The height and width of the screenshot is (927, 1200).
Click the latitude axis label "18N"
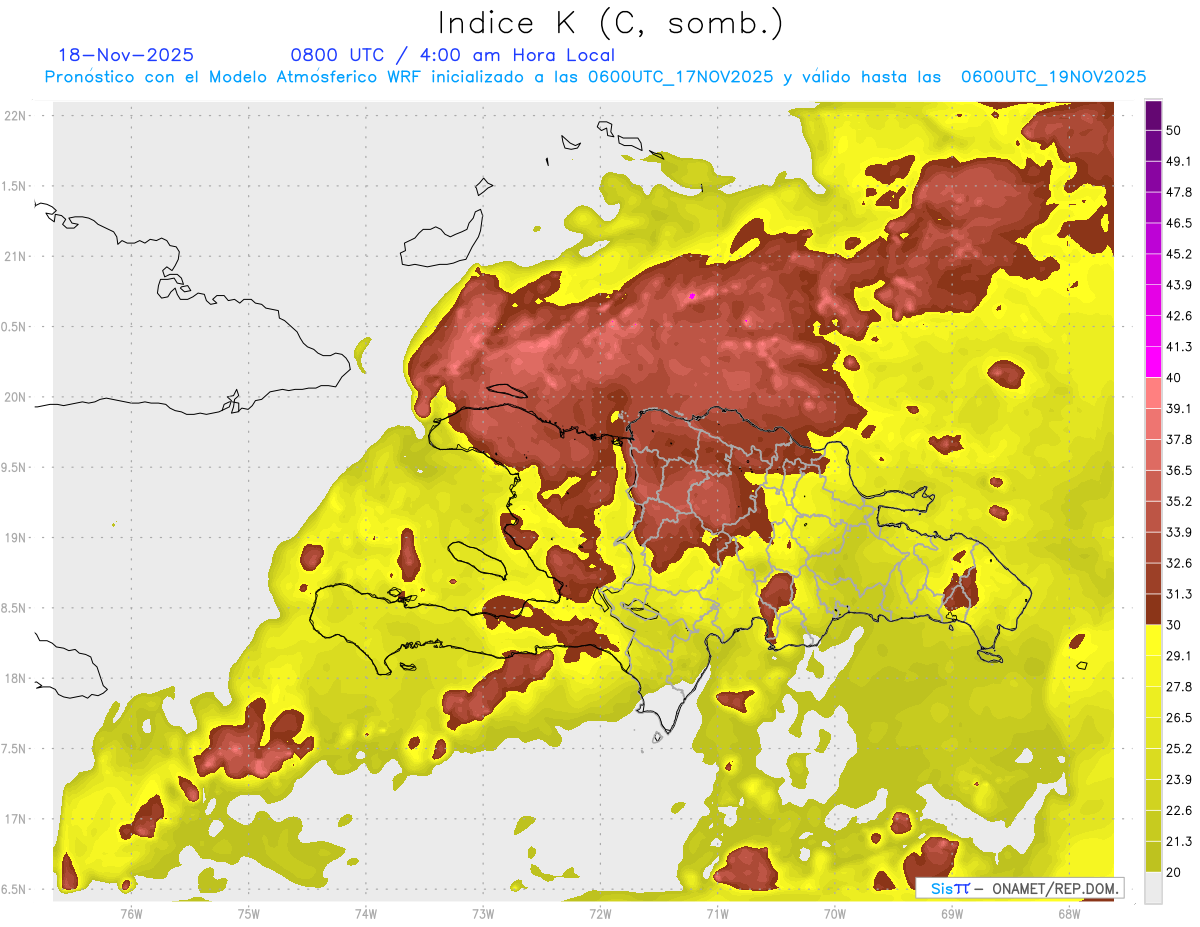pyautogui.click(x=16, y=678)
